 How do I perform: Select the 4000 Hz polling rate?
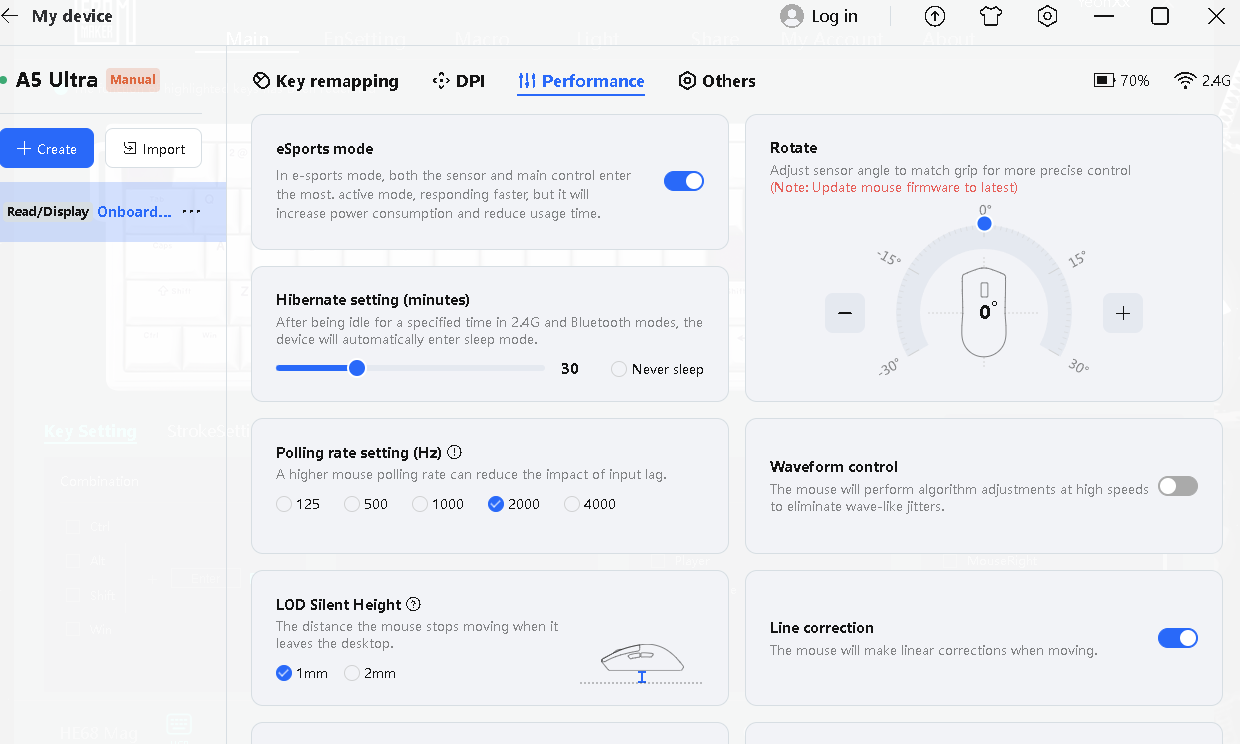pos(572,504)
